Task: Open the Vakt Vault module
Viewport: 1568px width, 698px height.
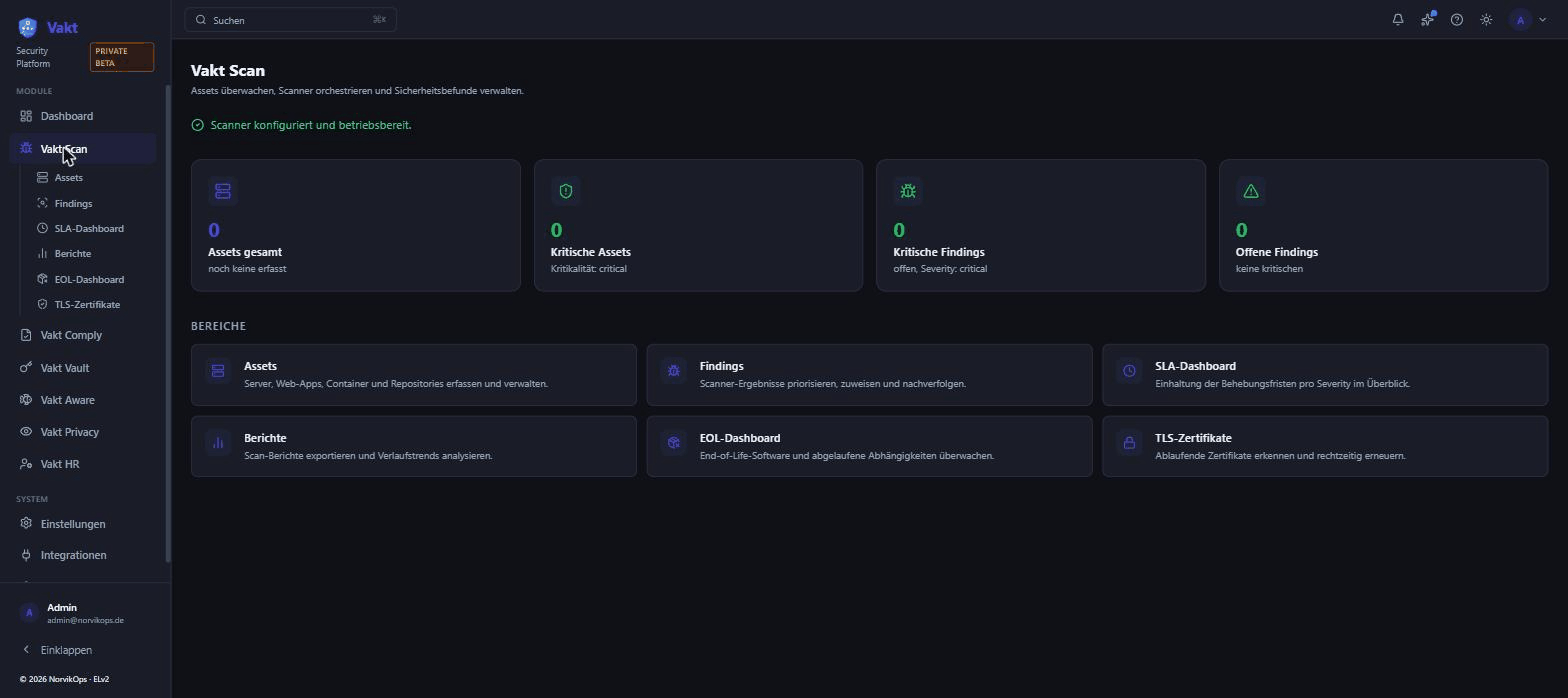Action: pyautogui.click(x=84, y=368)
